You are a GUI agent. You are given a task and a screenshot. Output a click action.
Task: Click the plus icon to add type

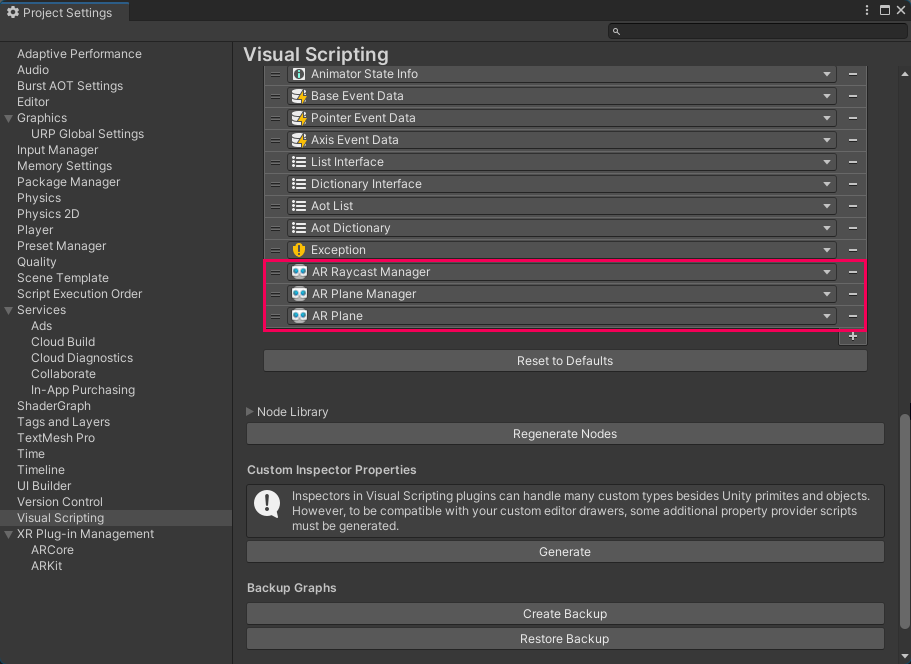tap(853, 337)
